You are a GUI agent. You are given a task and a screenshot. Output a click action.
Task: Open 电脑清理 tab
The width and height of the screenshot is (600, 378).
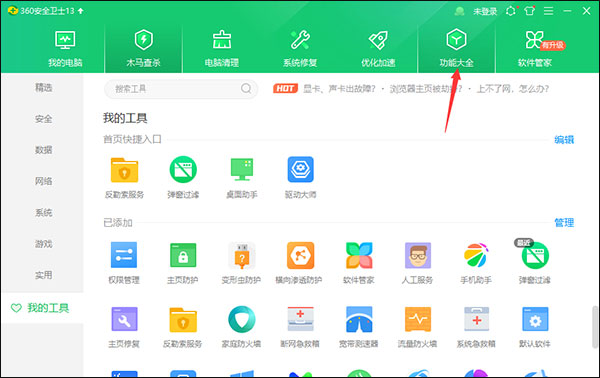point(222,49)
